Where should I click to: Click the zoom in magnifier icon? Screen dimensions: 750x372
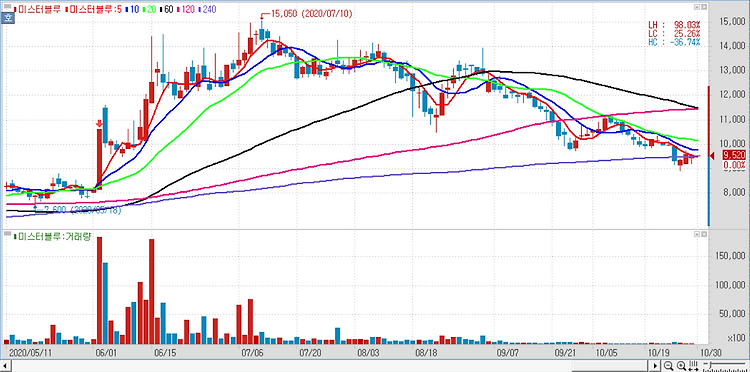[681, 366]
